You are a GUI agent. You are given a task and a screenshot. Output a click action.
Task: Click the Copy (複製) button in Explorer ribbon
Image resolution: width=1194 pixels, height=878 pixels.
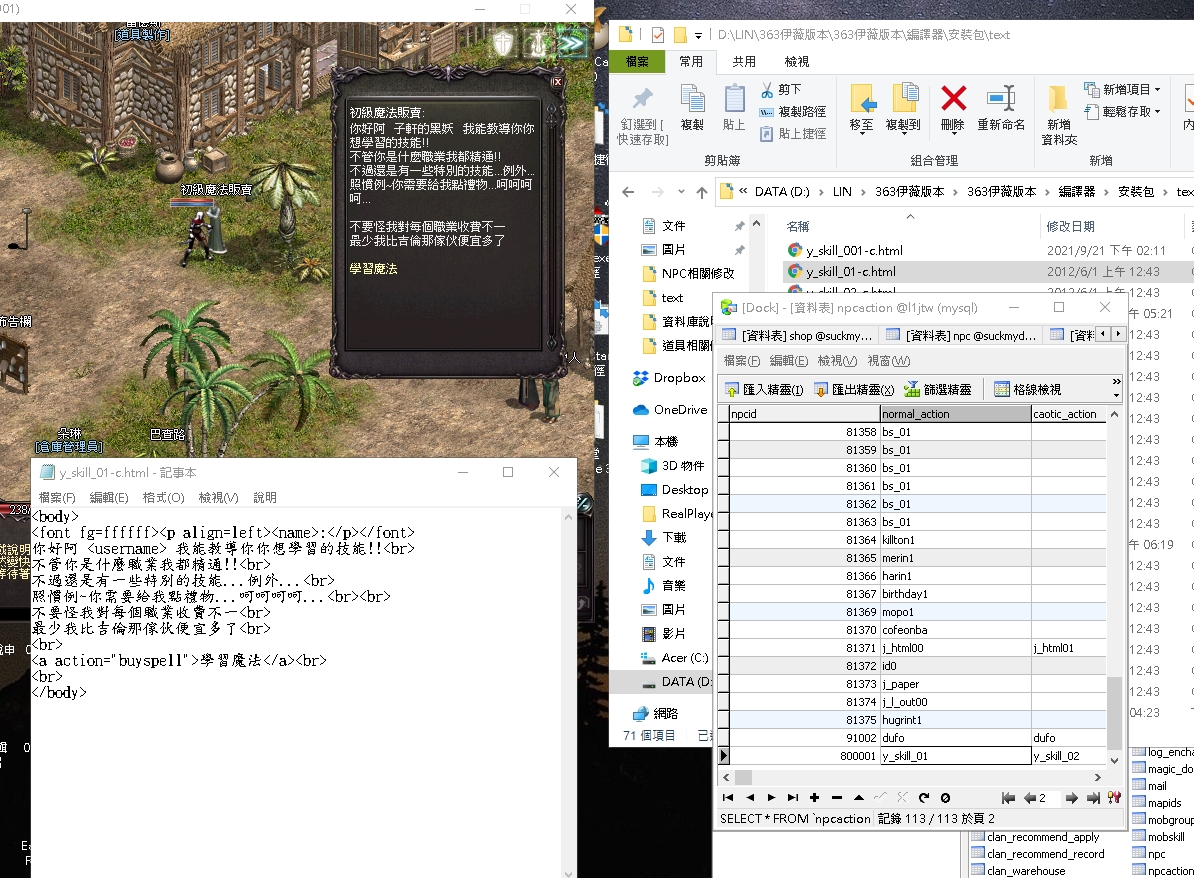pos(692,109)
